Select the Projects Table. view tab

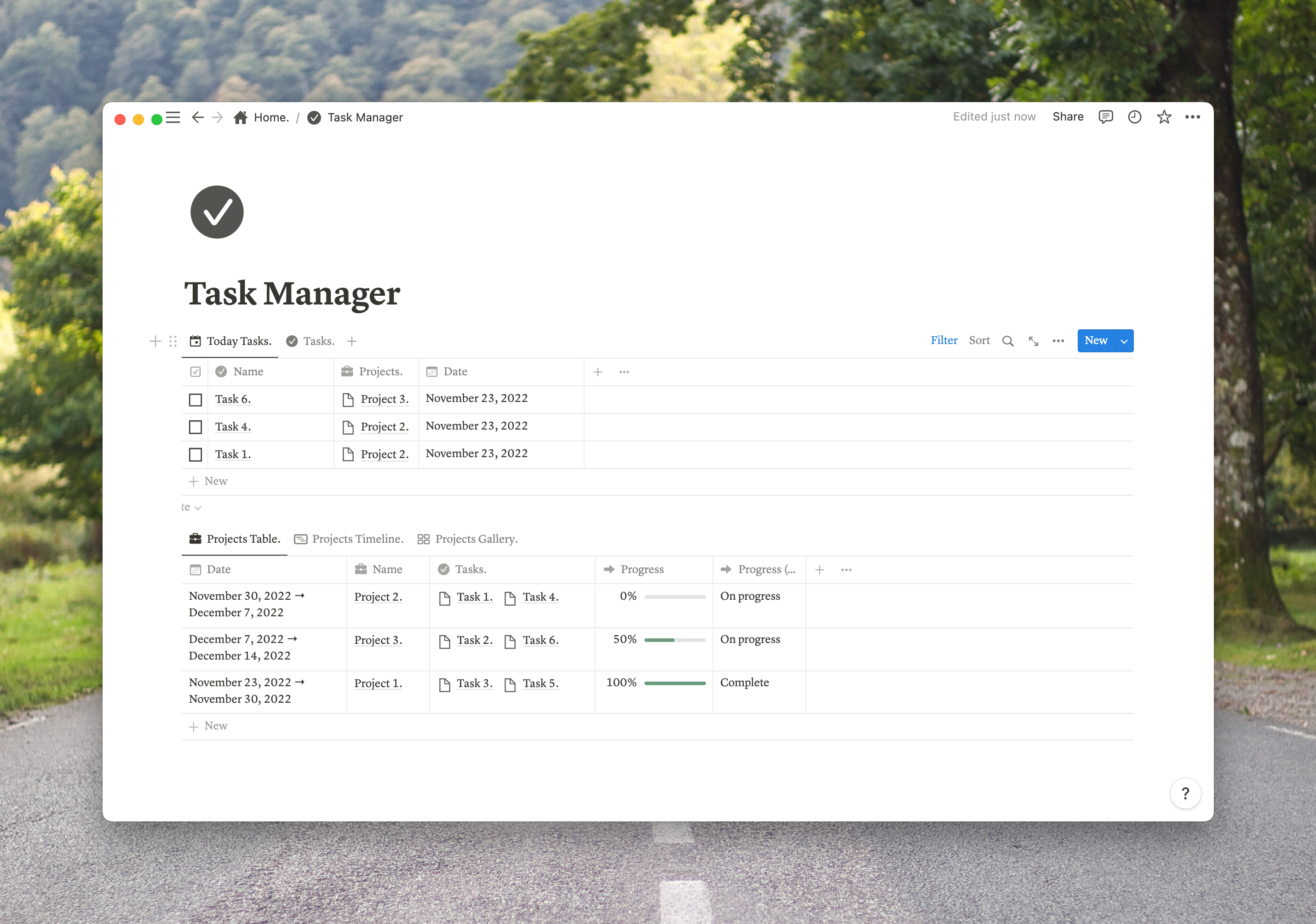(x=235, y=539)
